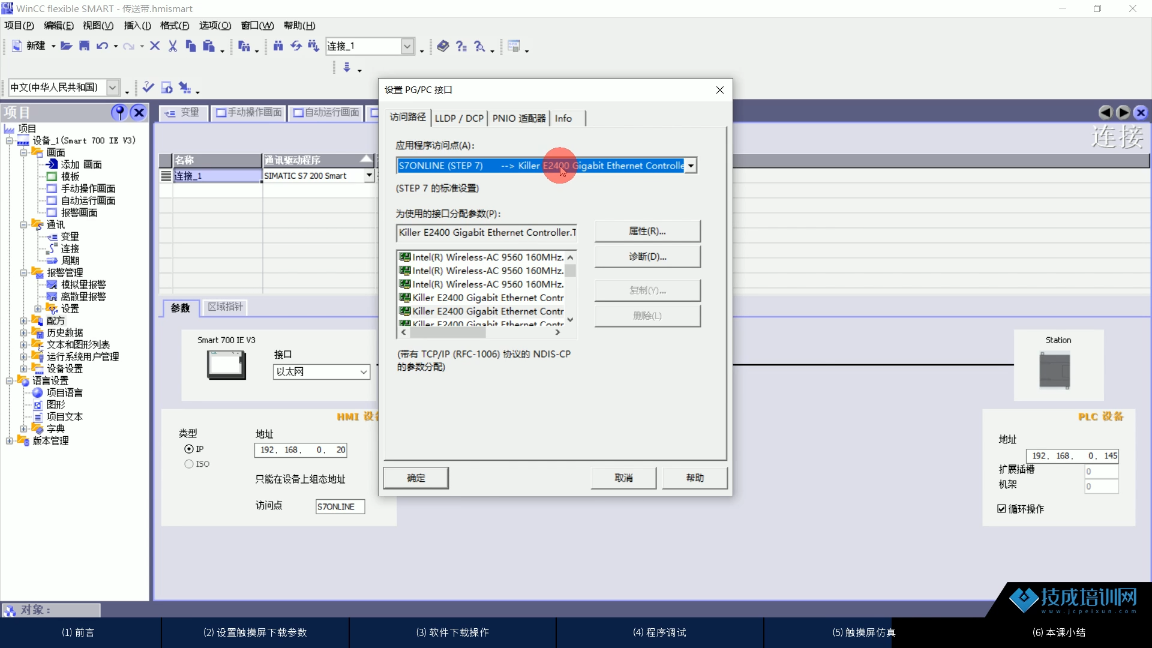The image size is (1152, 648).
Task: Expand the 版本管理 node in project tree
Action: tap(9, 440)
